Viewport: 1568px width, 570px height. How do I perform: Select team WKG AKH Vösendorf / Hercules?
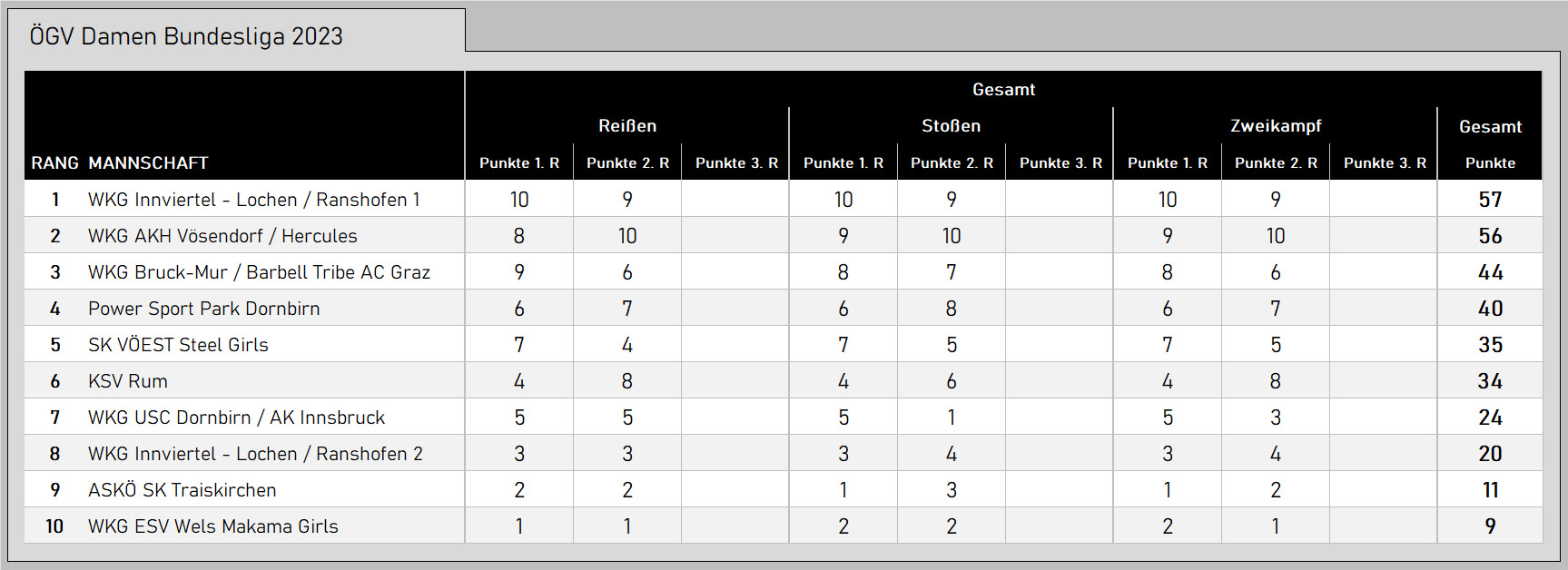point(222,236)
